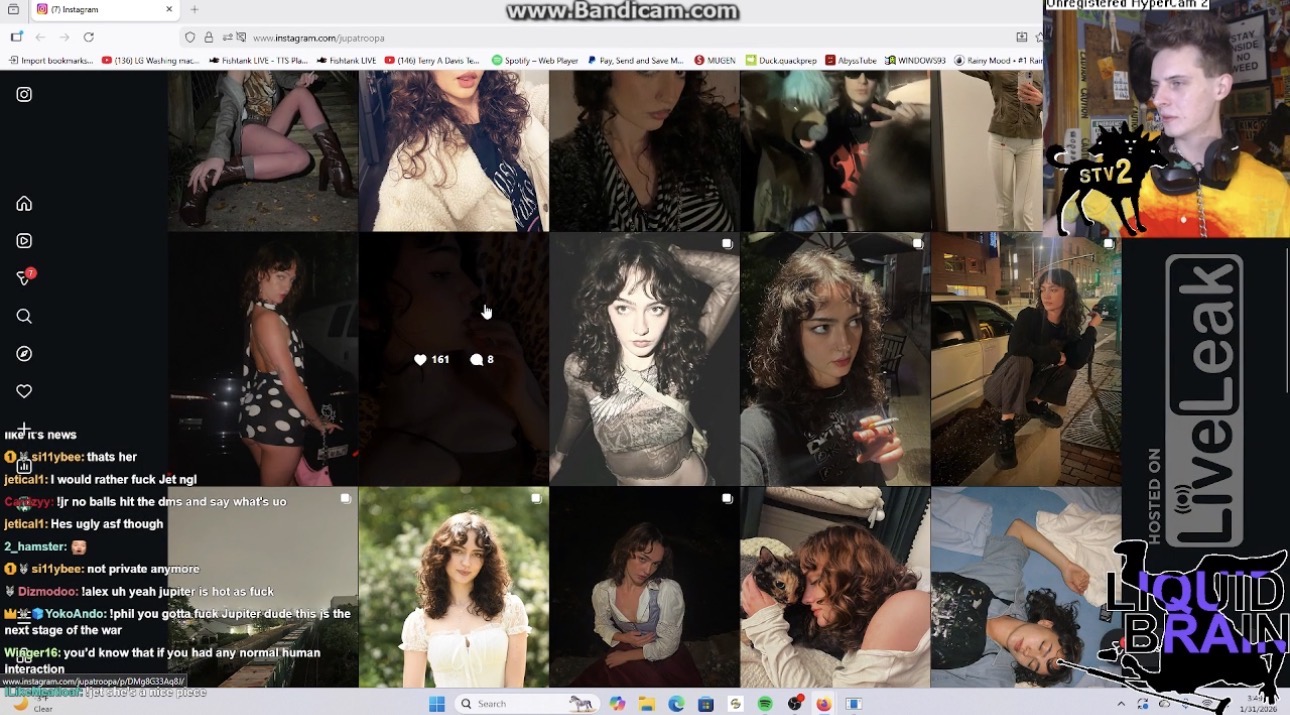Open post of woman with cat
This screenshot has width=1290, height=715.
click(x=835, y=587)
